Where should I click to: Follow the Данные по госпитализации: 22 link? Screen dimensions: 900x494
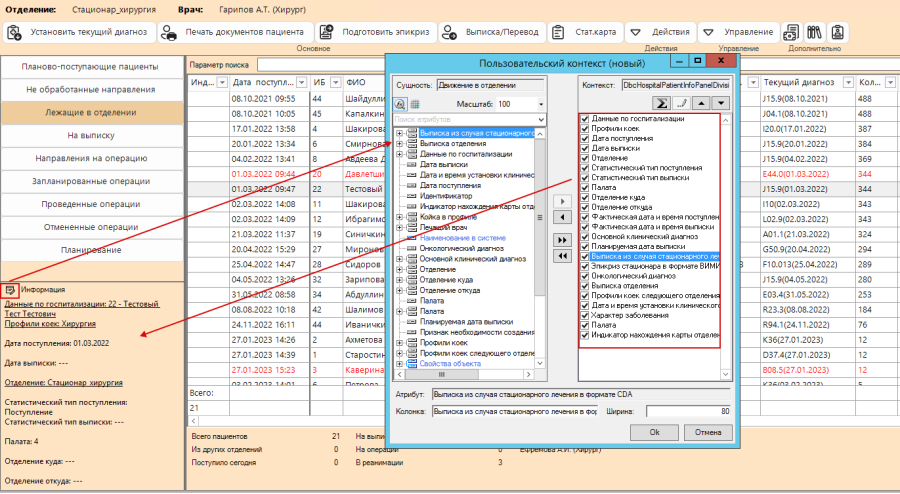[82, 309]
